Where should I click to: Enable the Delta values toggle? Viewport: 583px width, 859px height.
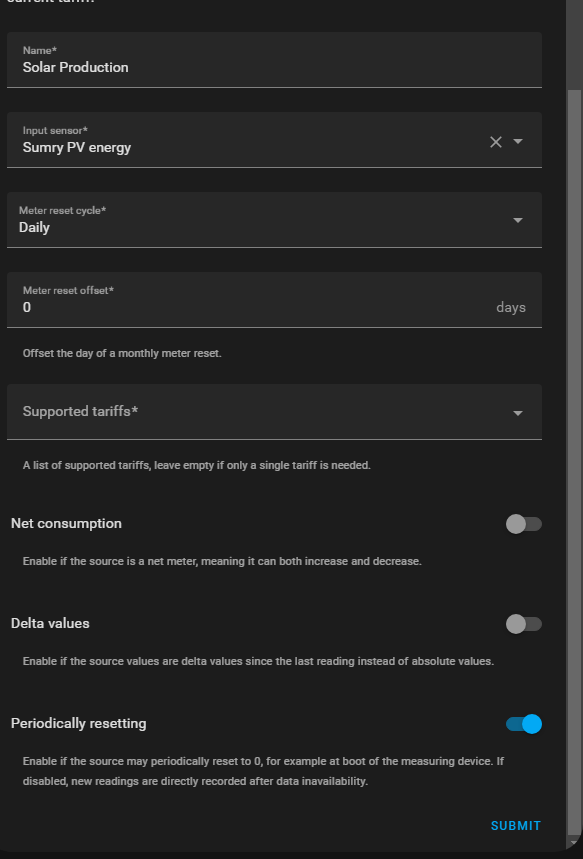click(x=523, y=623)
